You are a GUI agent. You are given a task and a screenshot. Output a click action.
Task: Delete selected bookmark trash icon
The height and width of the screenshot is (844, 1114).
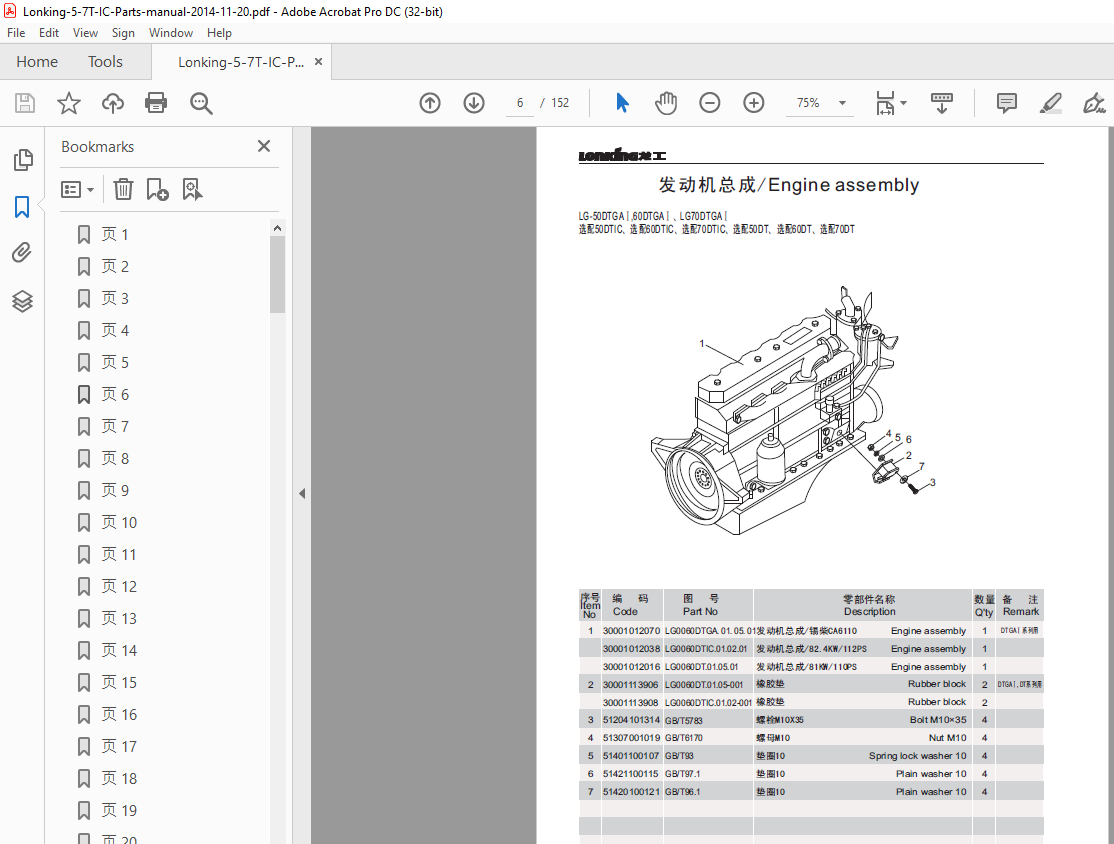pyautogui.click(x=124, y=189)
